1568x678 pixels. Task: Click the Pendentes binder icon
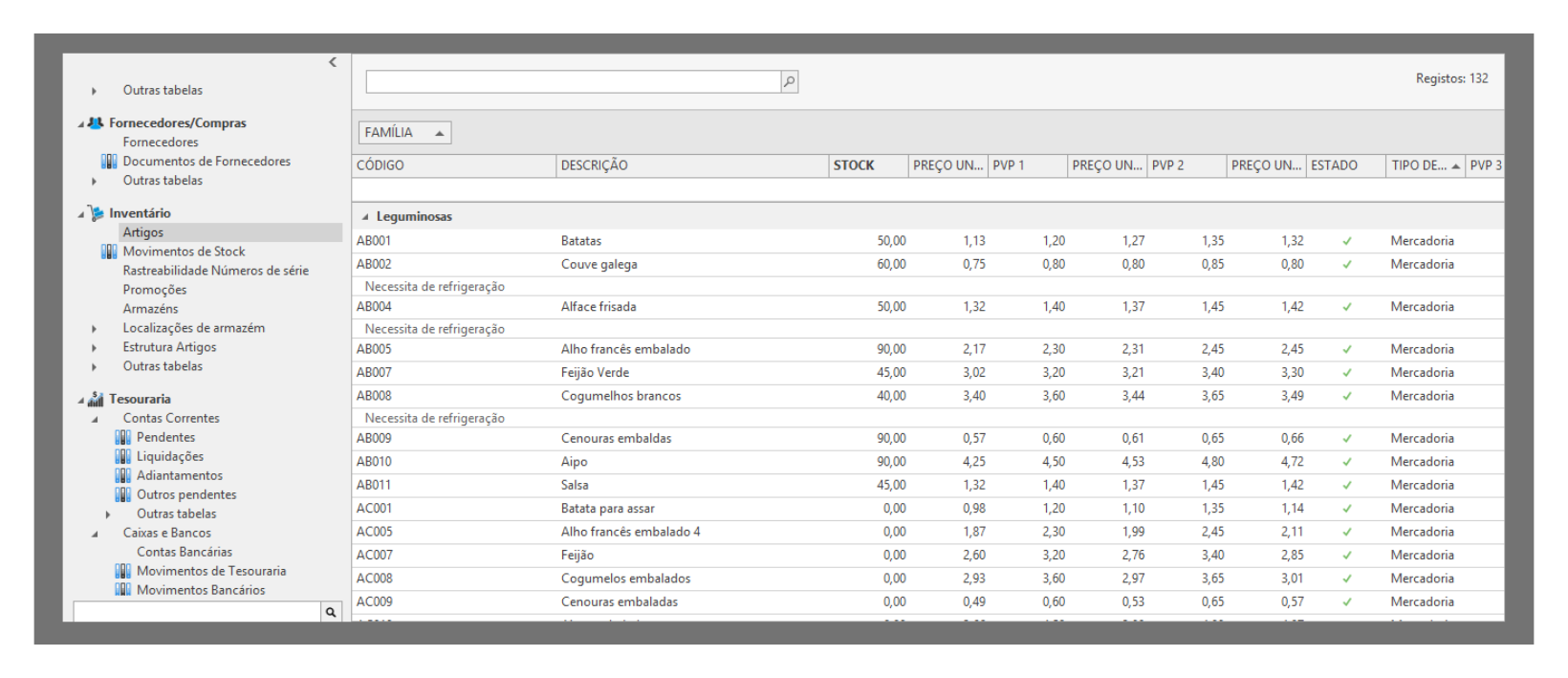[122, 437]
